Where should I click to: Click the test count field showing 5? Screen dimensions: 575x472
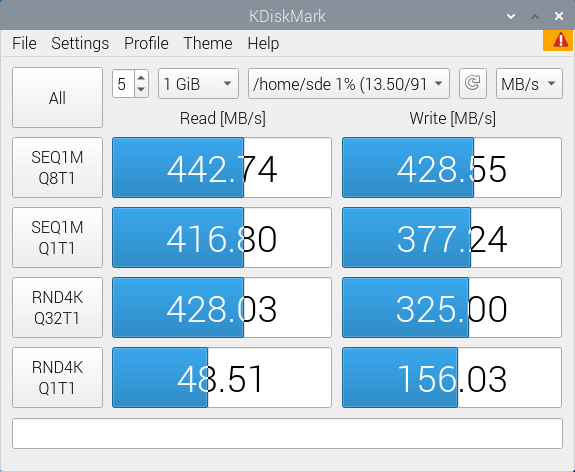(x=124, y=84)
